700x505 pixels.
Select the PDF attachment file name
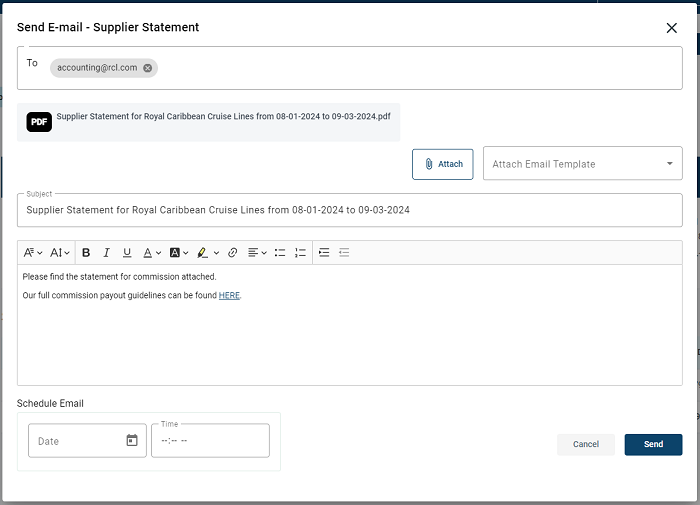[223, 117]
